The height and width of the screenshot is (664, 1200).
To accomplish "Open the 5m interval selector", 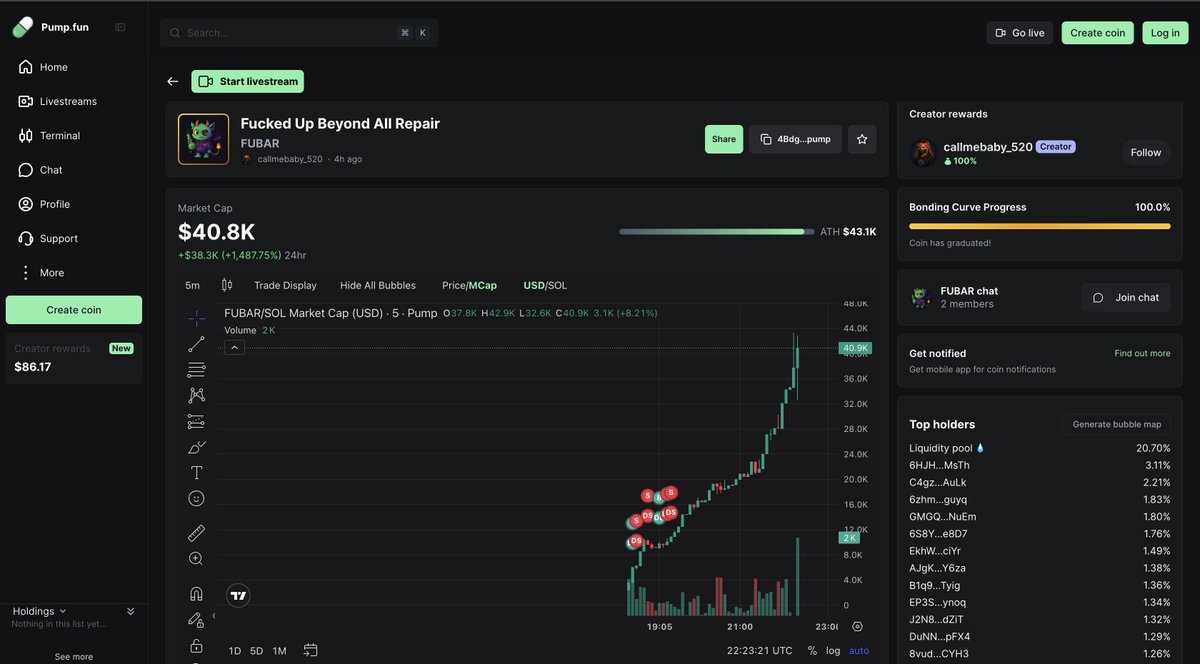I will click(192, 285).
